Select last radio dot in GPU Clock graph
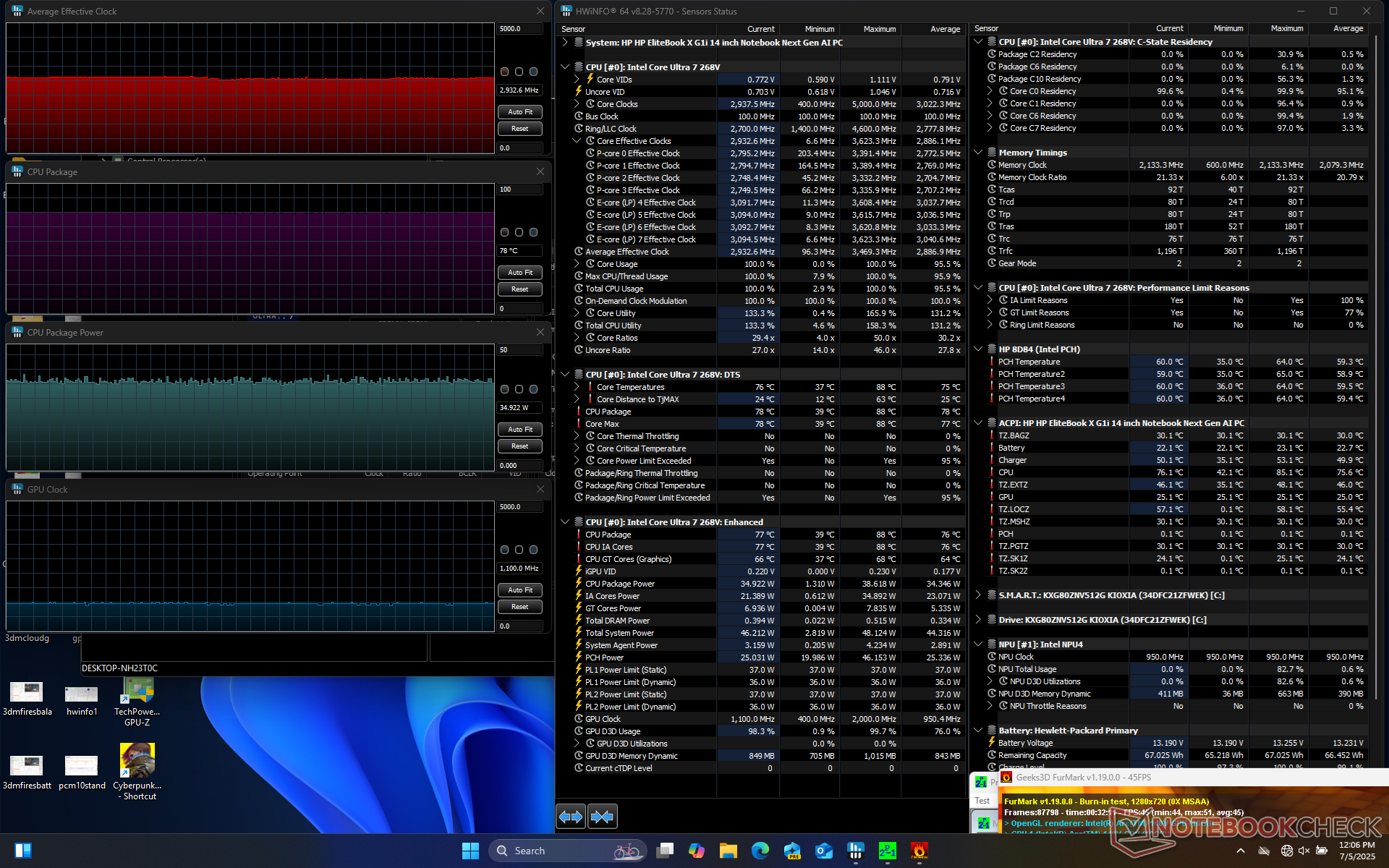 [x=533, y=550]
